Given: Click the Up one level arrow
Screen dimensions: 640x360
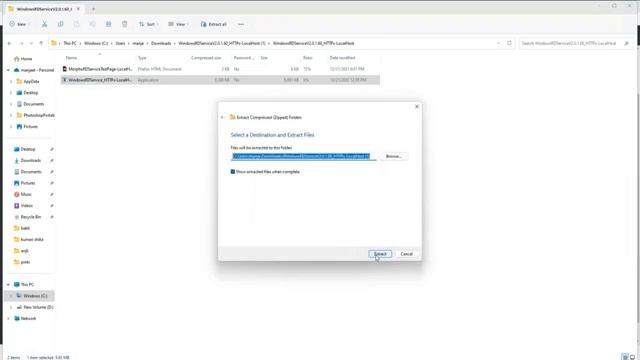Looking at the screenshot, I should click(41, 43).
